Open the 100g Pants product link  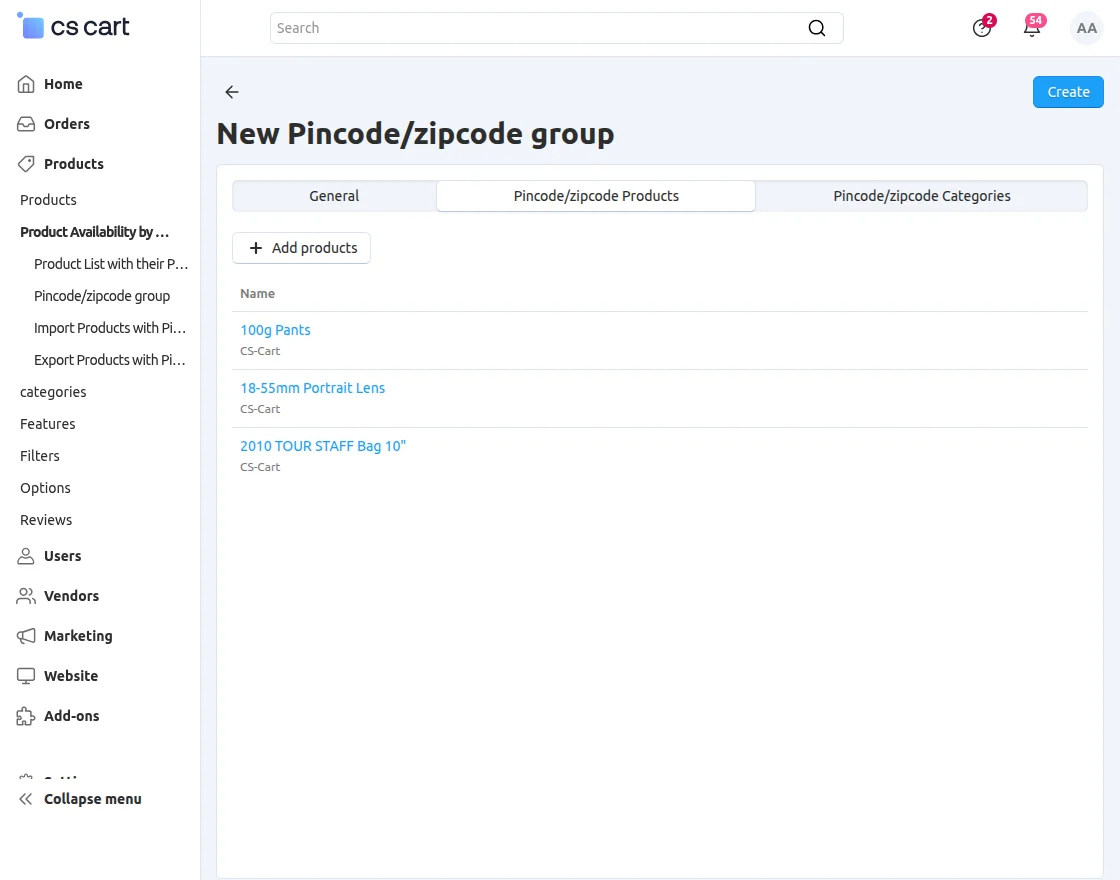[275, 330]
